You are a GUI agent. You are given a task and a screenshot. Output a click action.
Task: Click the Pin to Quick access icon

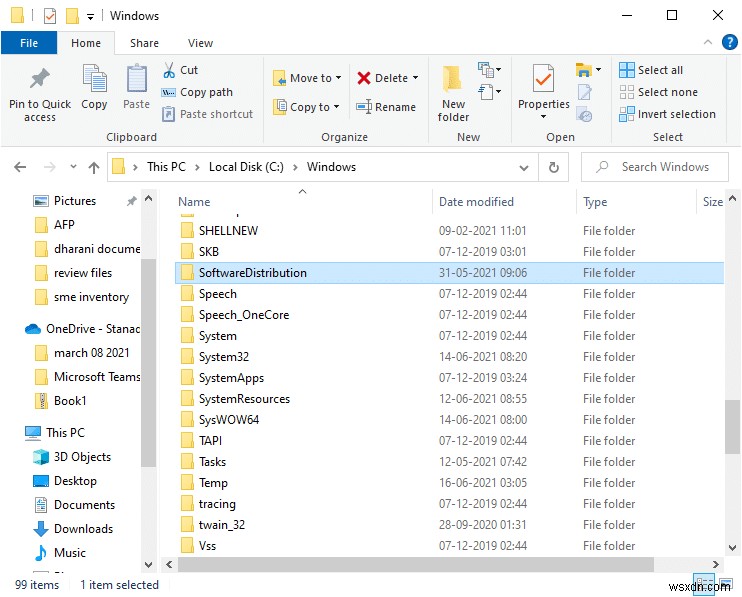40,79
